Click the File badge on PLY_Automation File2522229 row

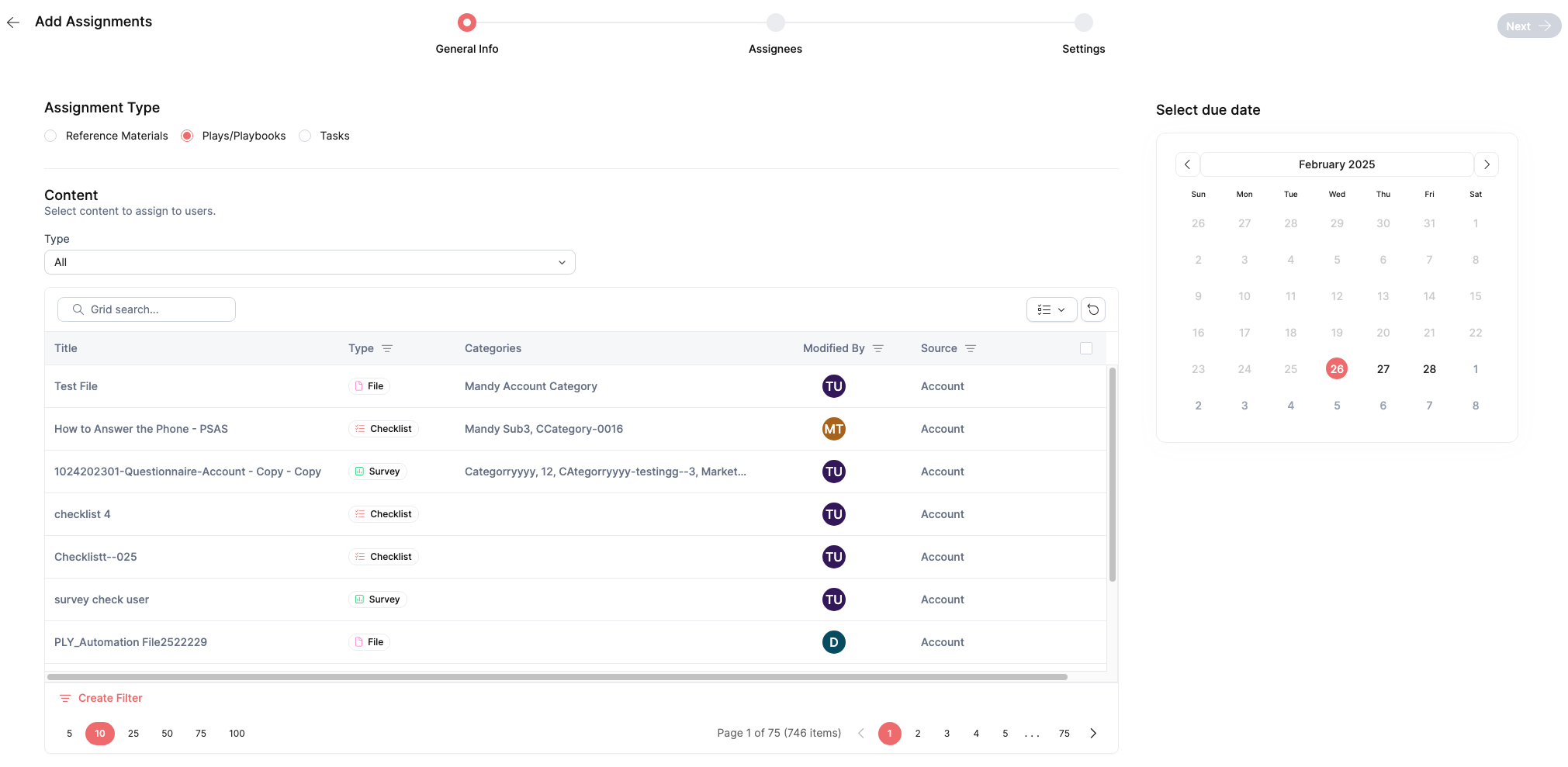[x=369, y=642]
